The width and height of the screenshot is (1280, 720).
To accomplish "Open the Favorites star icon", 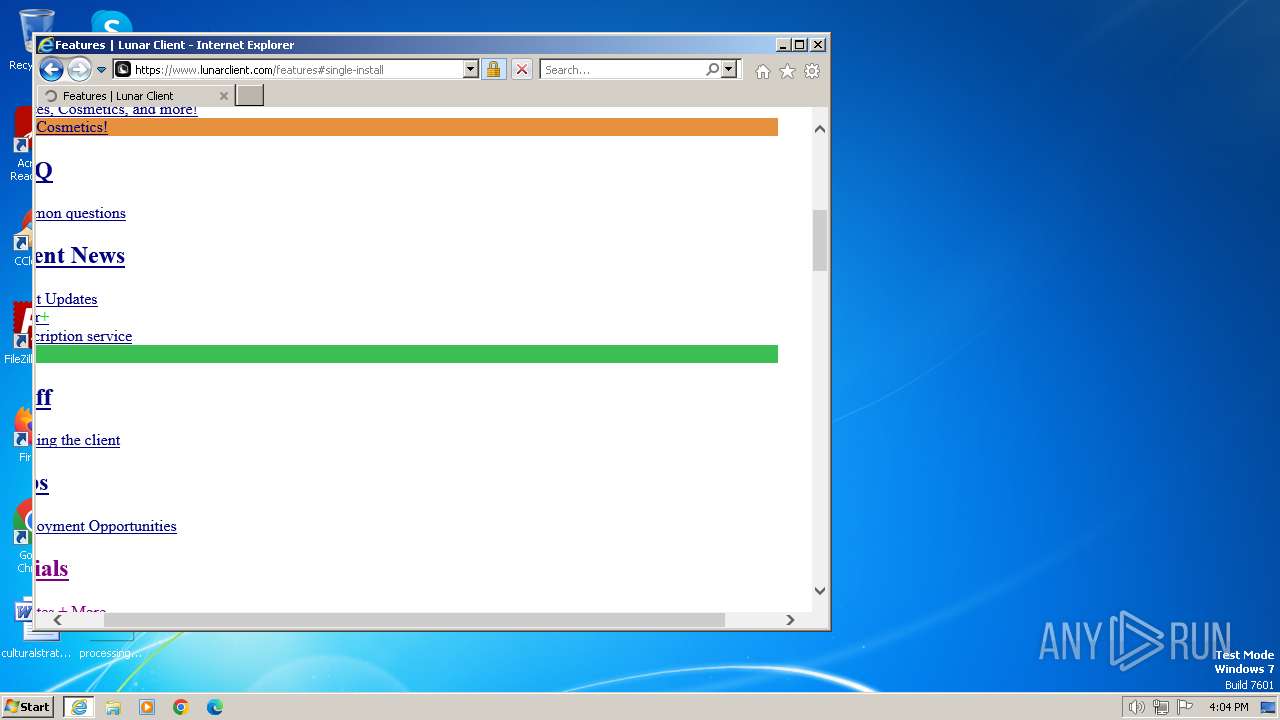I will pos(787,71).
